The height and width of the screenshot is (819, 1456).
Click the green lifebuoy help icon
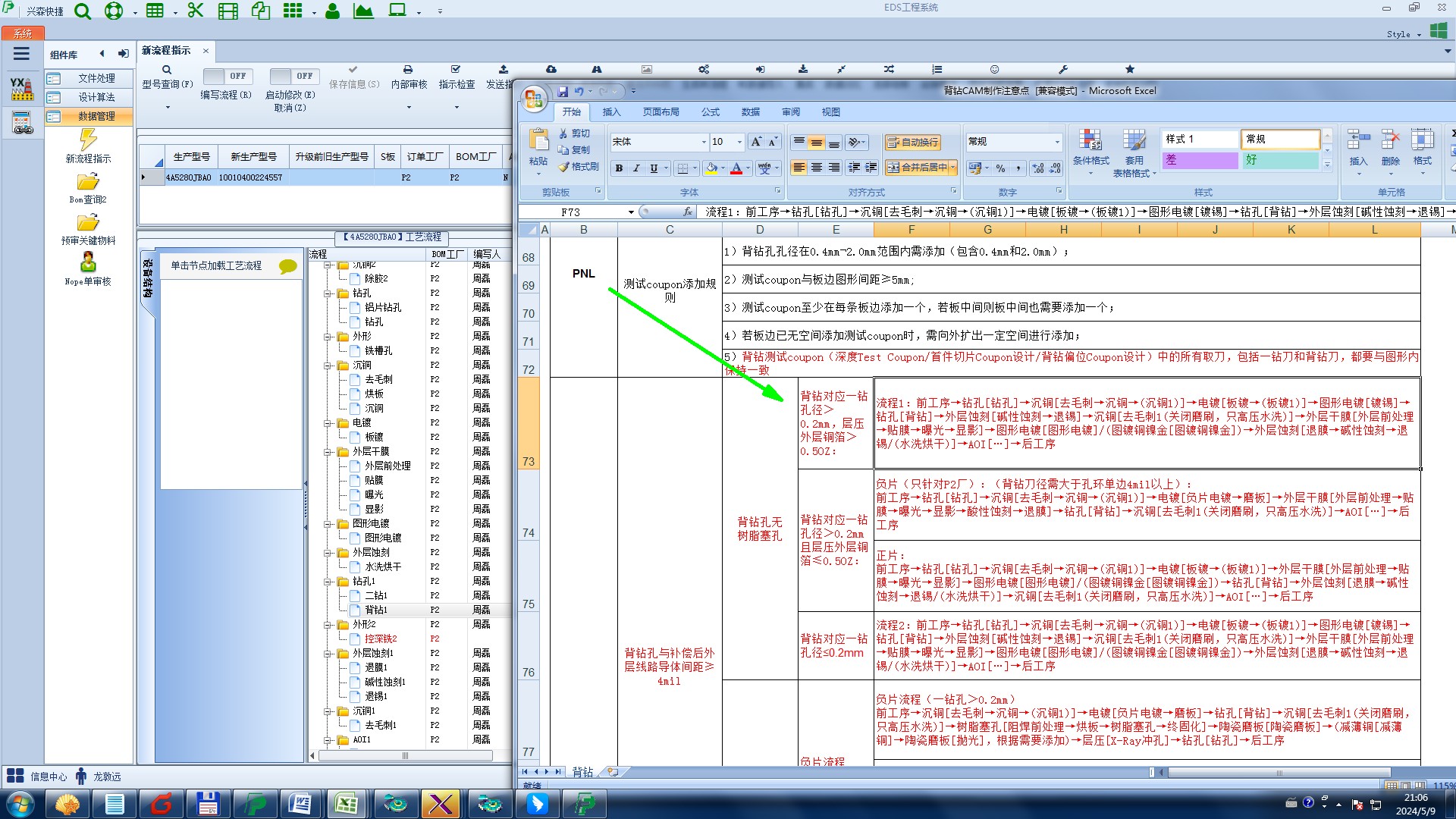click(113, 11)
